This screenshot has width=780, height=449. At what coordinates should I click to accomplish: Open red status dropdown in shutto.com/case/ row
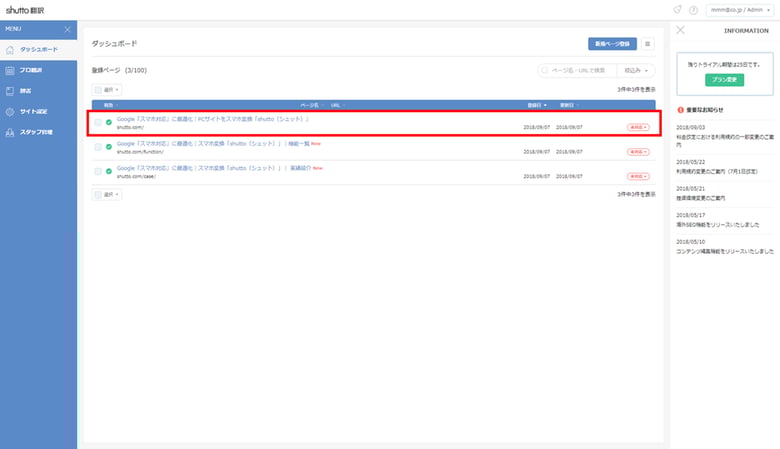(638, 177)
